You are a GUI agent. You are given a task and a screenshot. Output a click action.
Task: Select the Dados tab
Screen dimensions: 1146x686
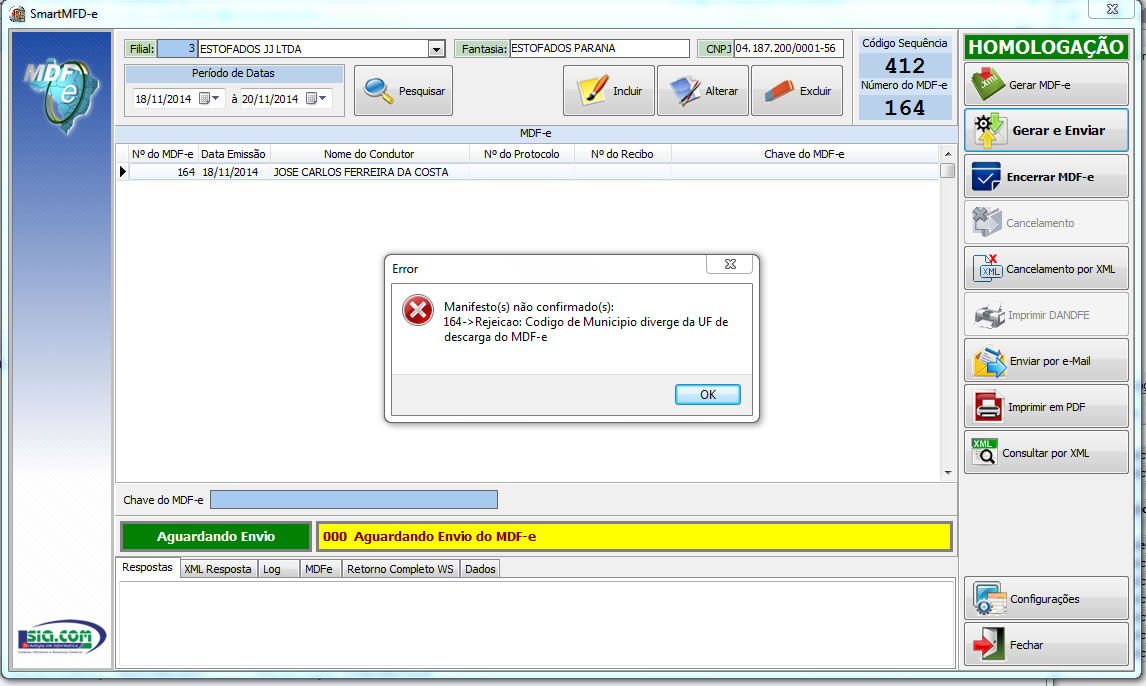click(480, 569)
